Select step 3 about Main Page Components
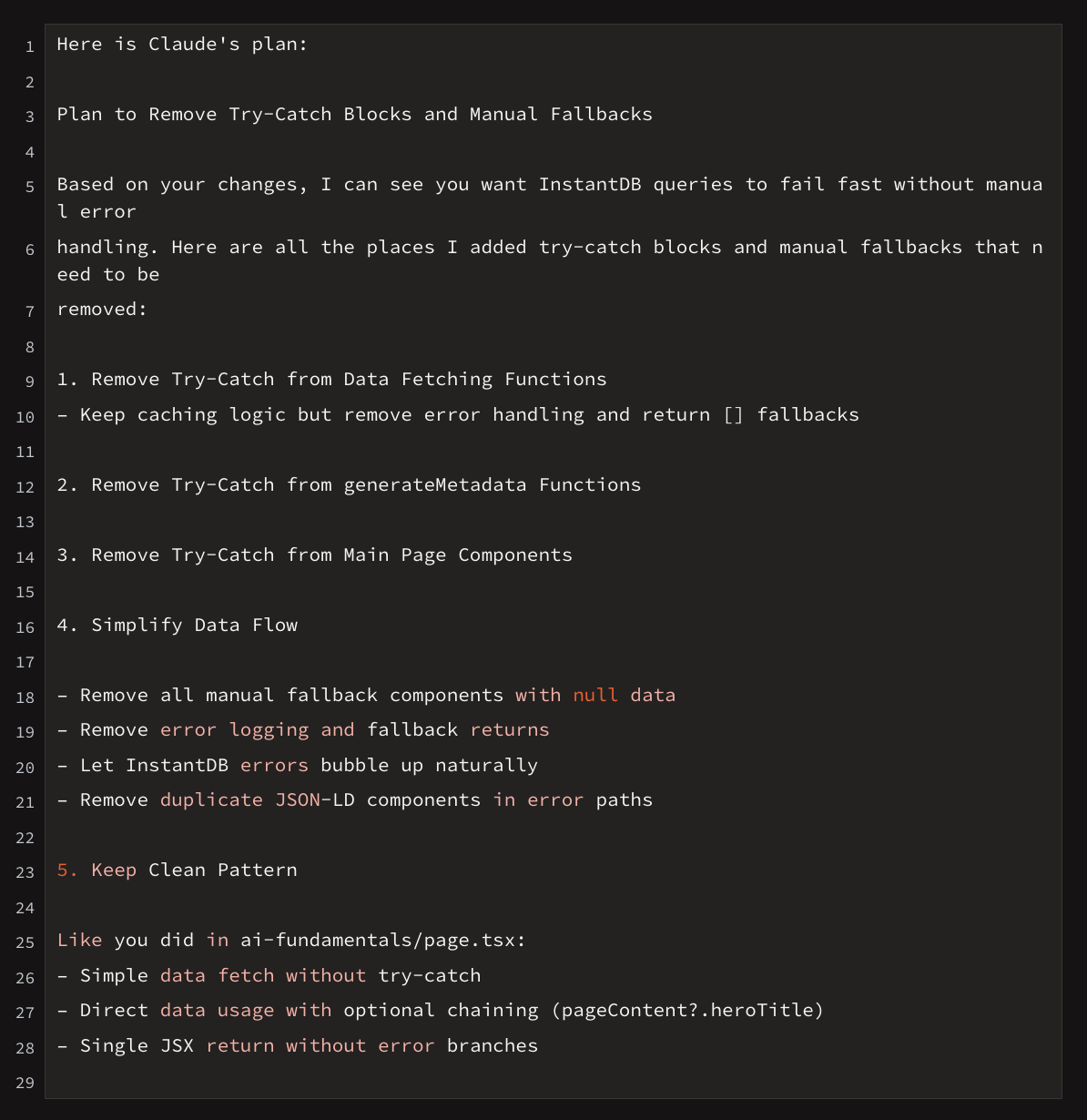1087x1120 pixels. coord(314,555)
